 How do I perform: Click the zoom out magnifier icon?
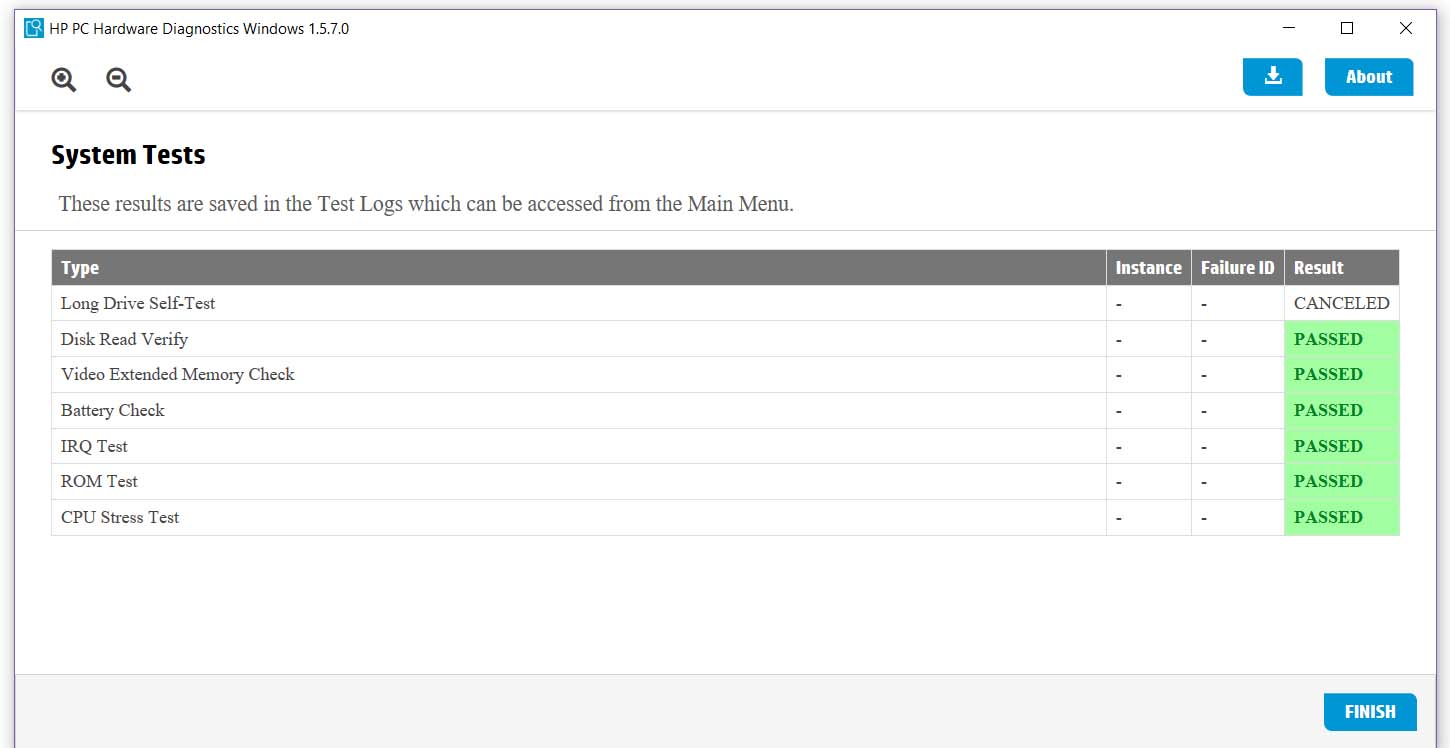(x=118, y=80)
